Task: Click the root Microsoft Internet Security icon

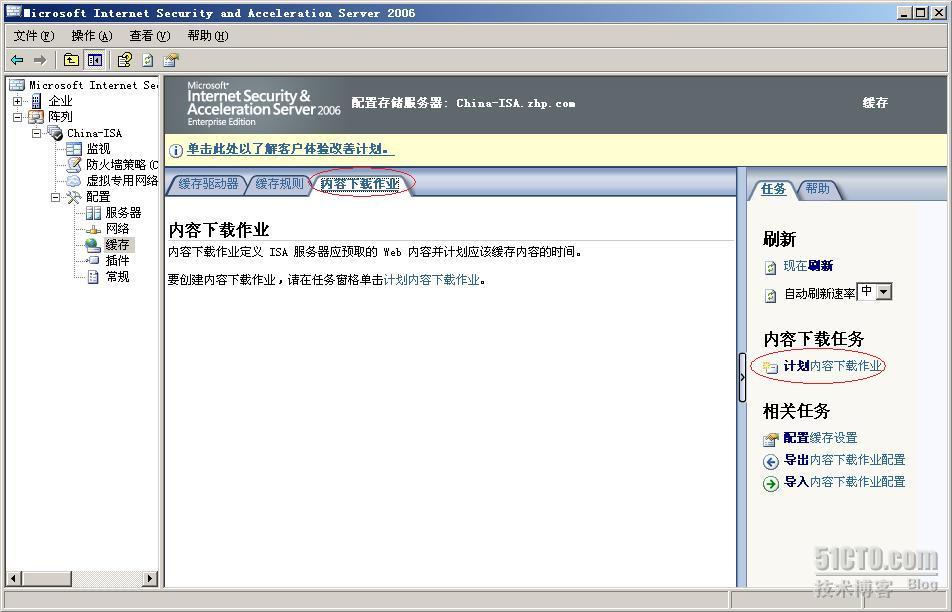Action: [17, 84]
